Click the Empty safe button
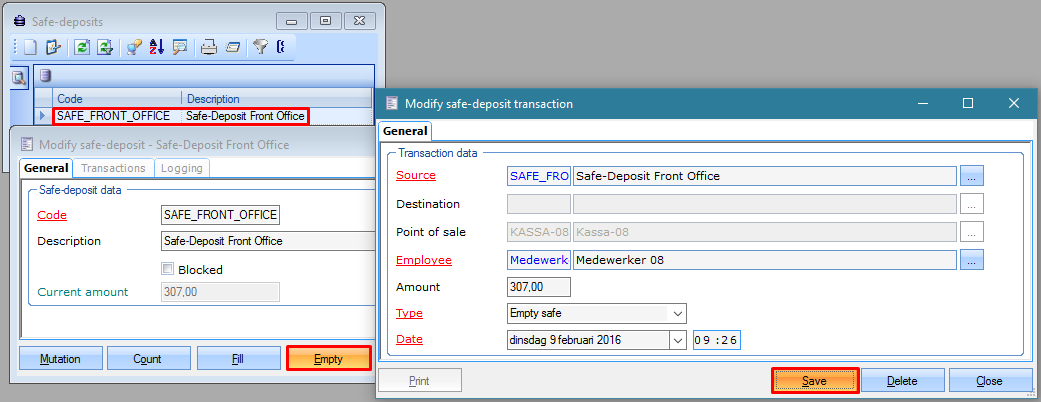Screen dimensions: 1041x402 (328, 358)
